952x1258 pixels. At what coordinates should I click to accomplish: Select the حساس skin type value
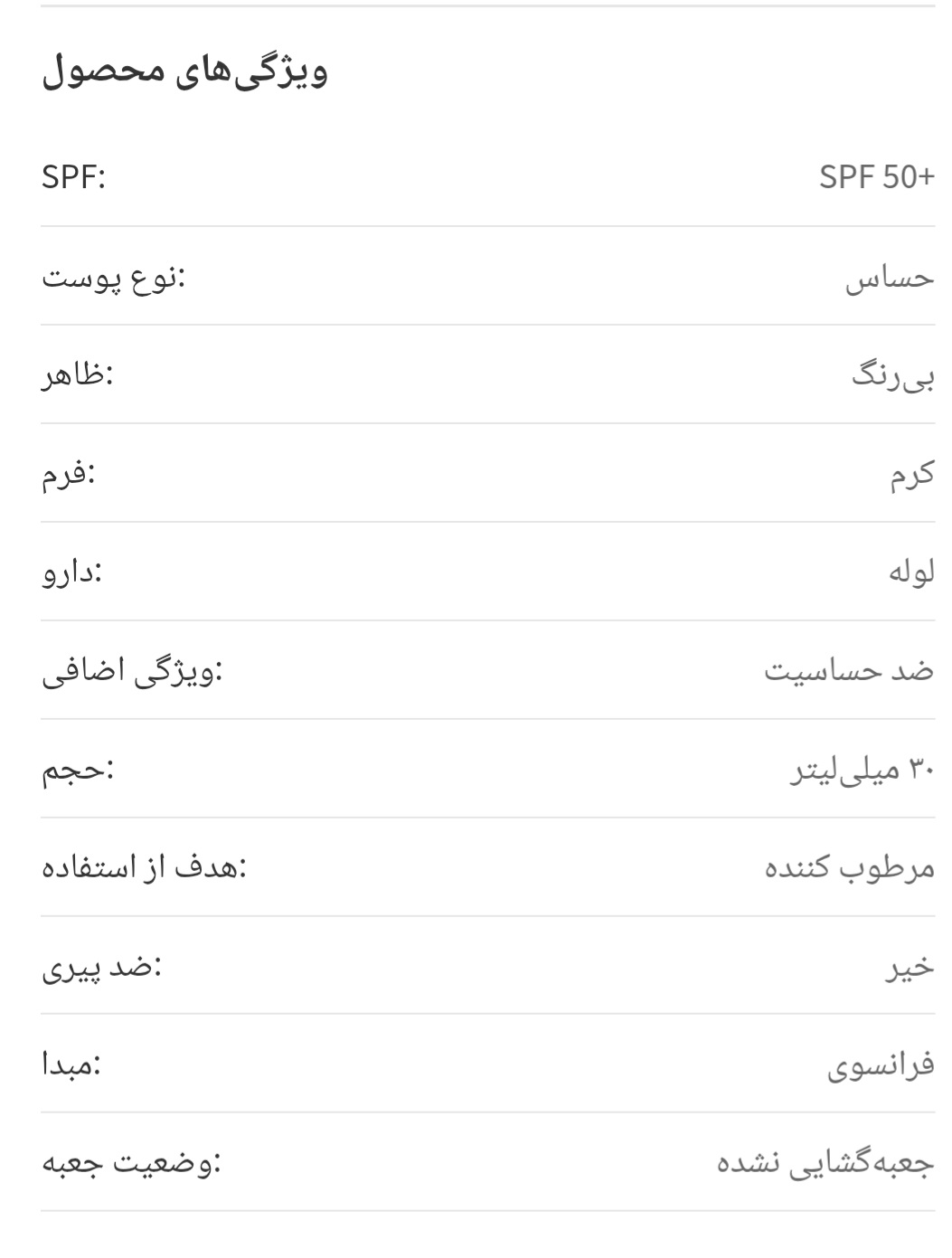pyautogui.click(x=890, y=278)
